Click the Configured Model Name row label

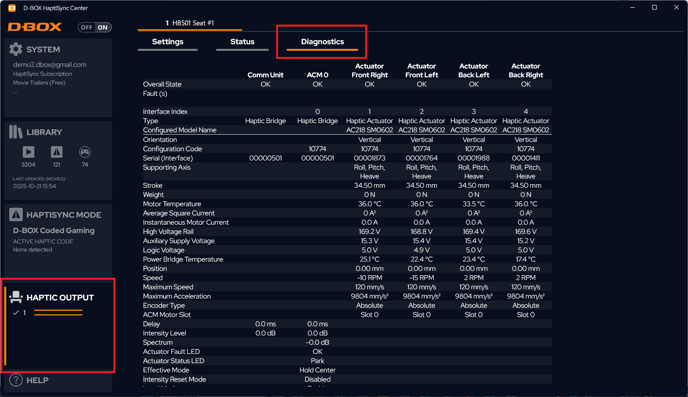179,130
